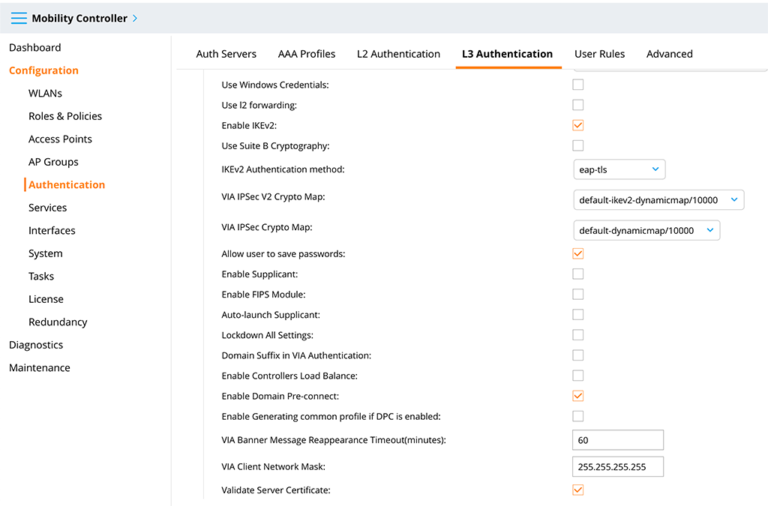Open the AAA Profiles tab
The image size is (768, 506).
point(307,54)
